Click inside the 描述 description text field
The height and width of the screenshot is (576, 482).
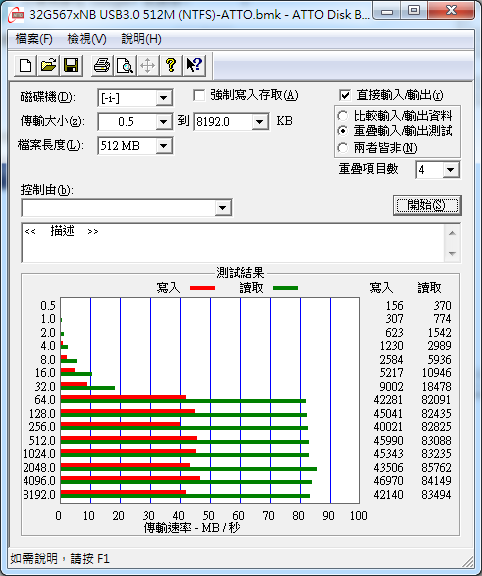[234, 243]
